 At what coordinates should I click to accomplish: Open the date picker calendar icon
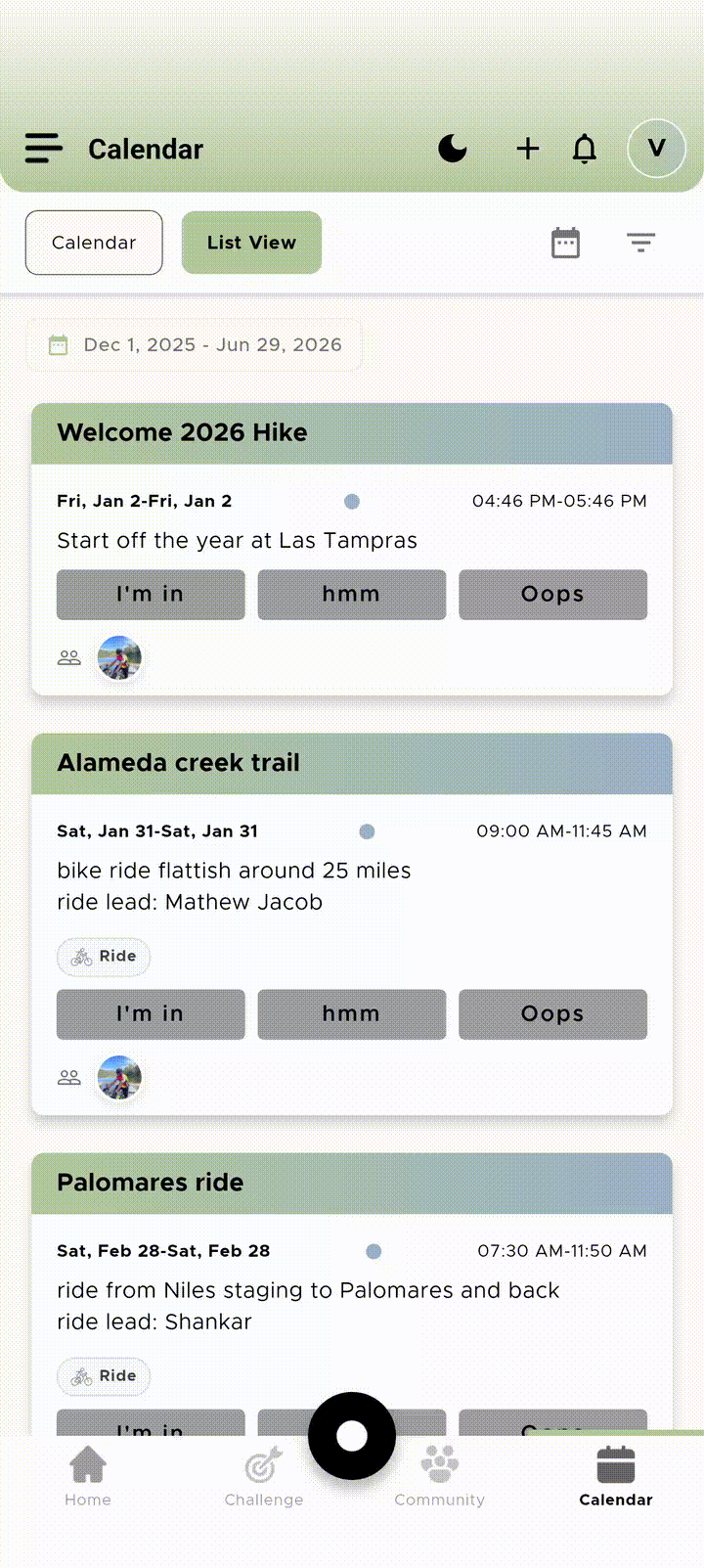point(566,243)
